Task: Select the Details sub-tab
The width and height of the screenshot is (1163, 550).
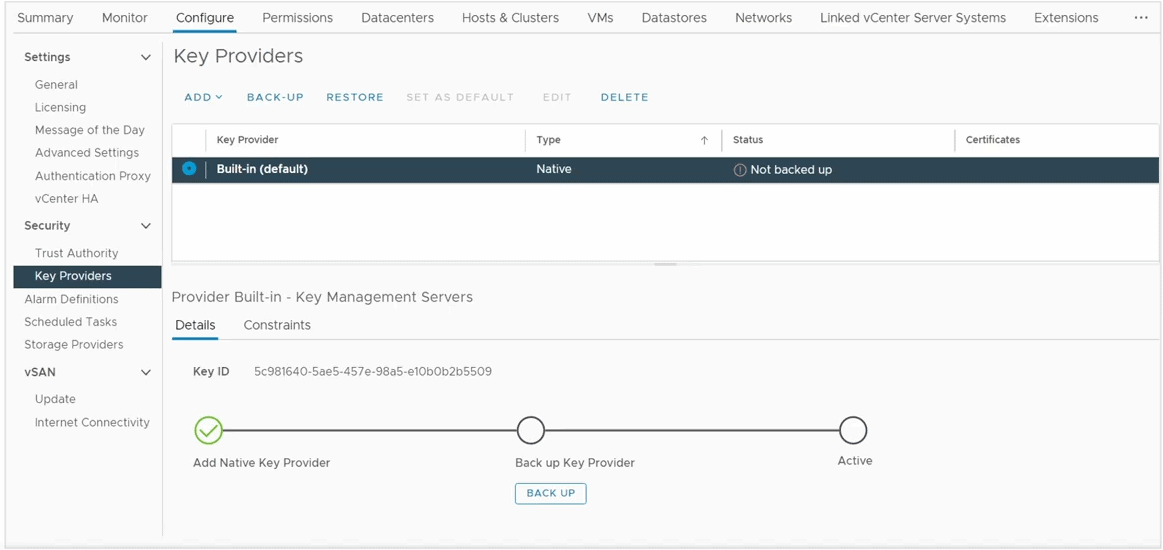Action: point(195,325)
